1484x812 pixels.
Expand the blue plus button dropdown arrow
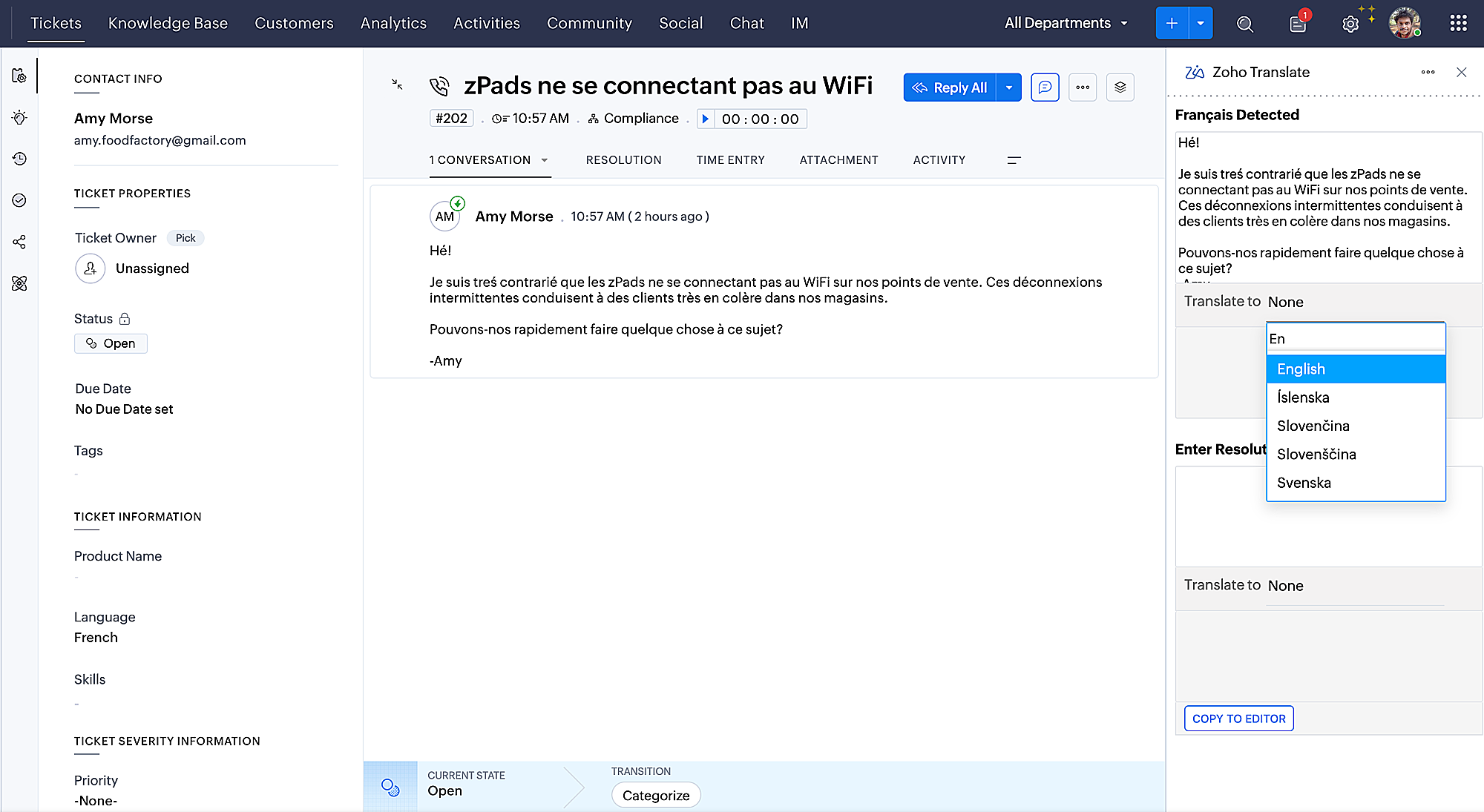(1201, 23)
